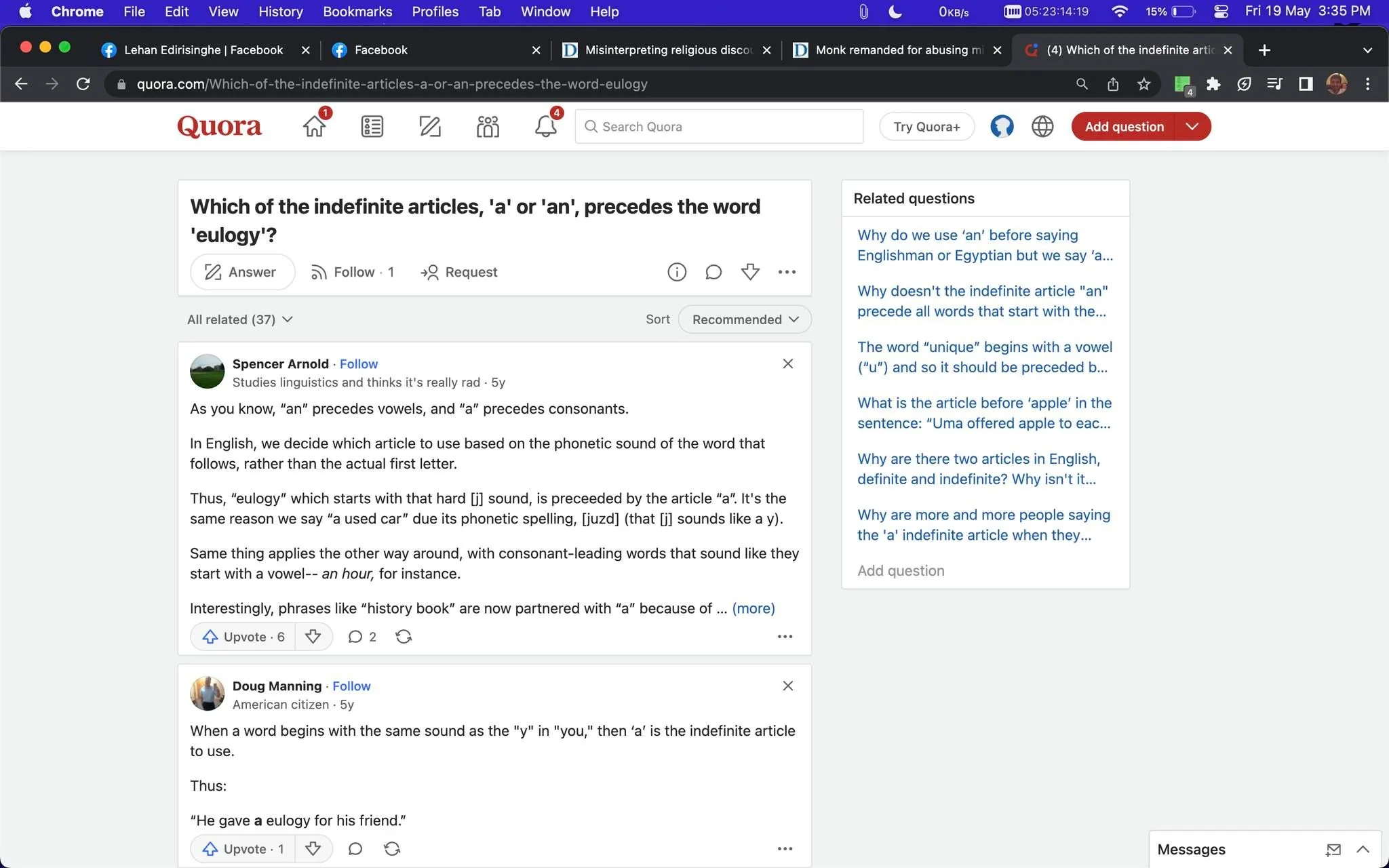The image size is (1389, 868).
Task: Expand the Add question arrow menu
Action: click(x=1192, y=126)
